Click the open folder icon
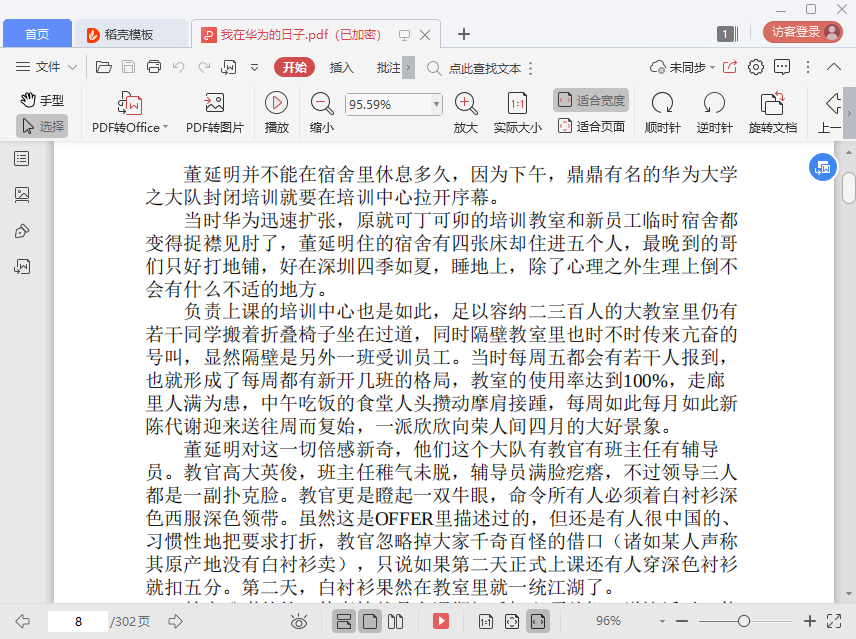The image size is (856, 639). click(x=104, y=67)
